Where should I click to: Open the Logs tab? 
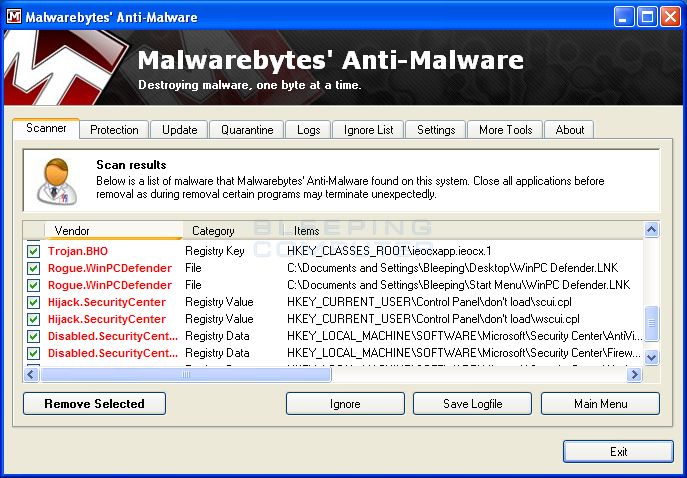[308, 130]
